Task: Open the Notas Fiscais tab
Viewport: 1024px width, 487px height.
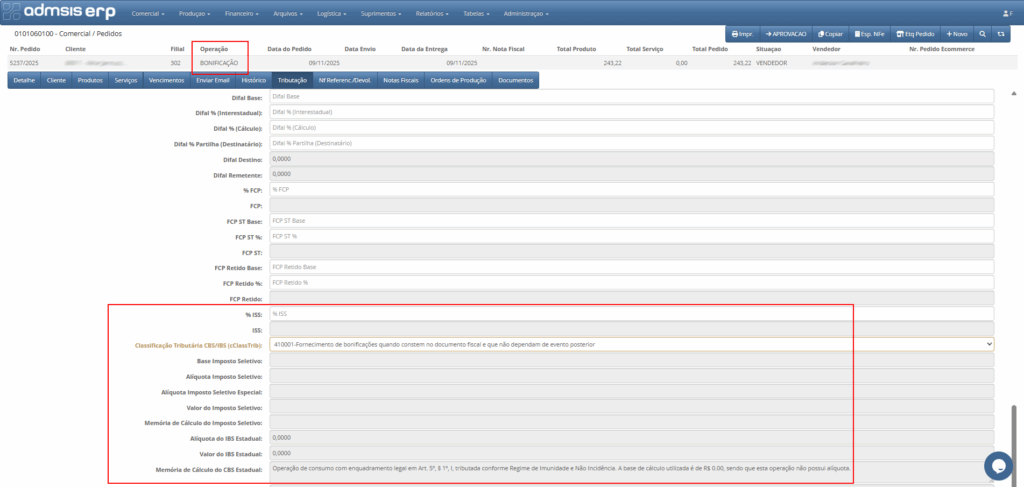Action: click(x=401, y=79)
